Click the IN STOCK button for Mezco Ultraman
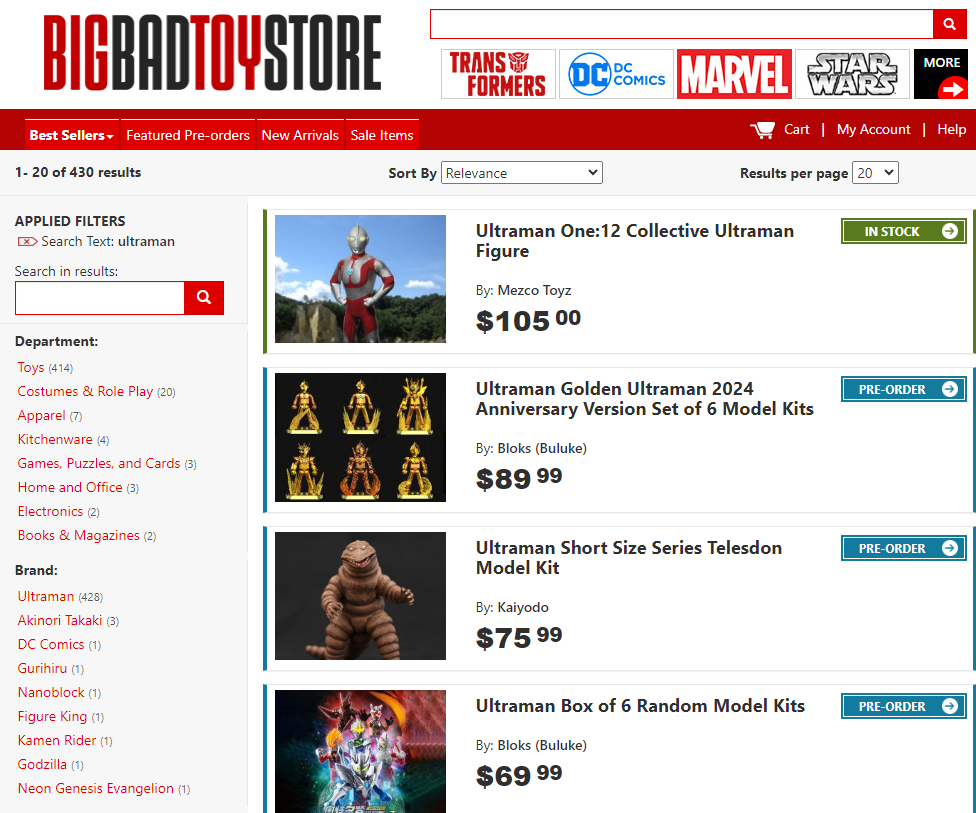Screen dimensions: 976x813 pos(903,231)
